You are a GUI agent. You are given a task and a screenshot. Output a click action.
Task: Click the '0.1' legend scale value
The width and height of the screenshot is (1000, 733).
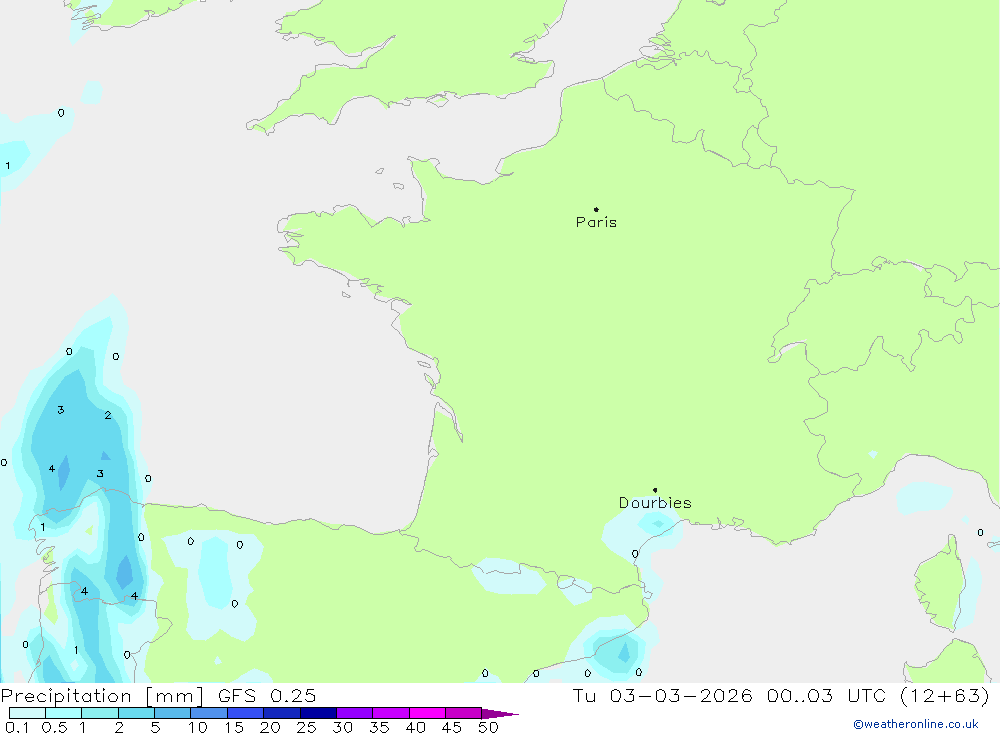(x=17, y=727)
